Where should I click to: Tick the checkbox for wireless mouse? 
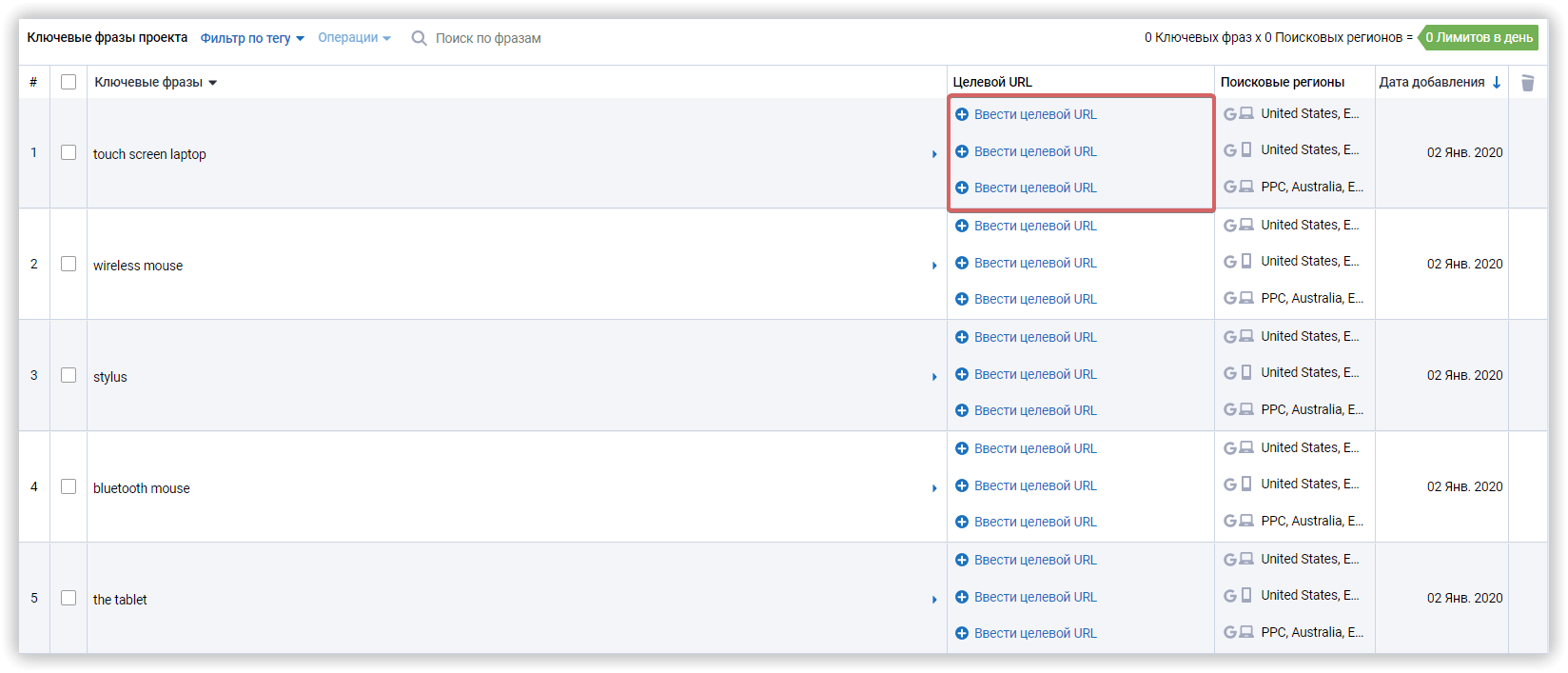click(69, 264)
